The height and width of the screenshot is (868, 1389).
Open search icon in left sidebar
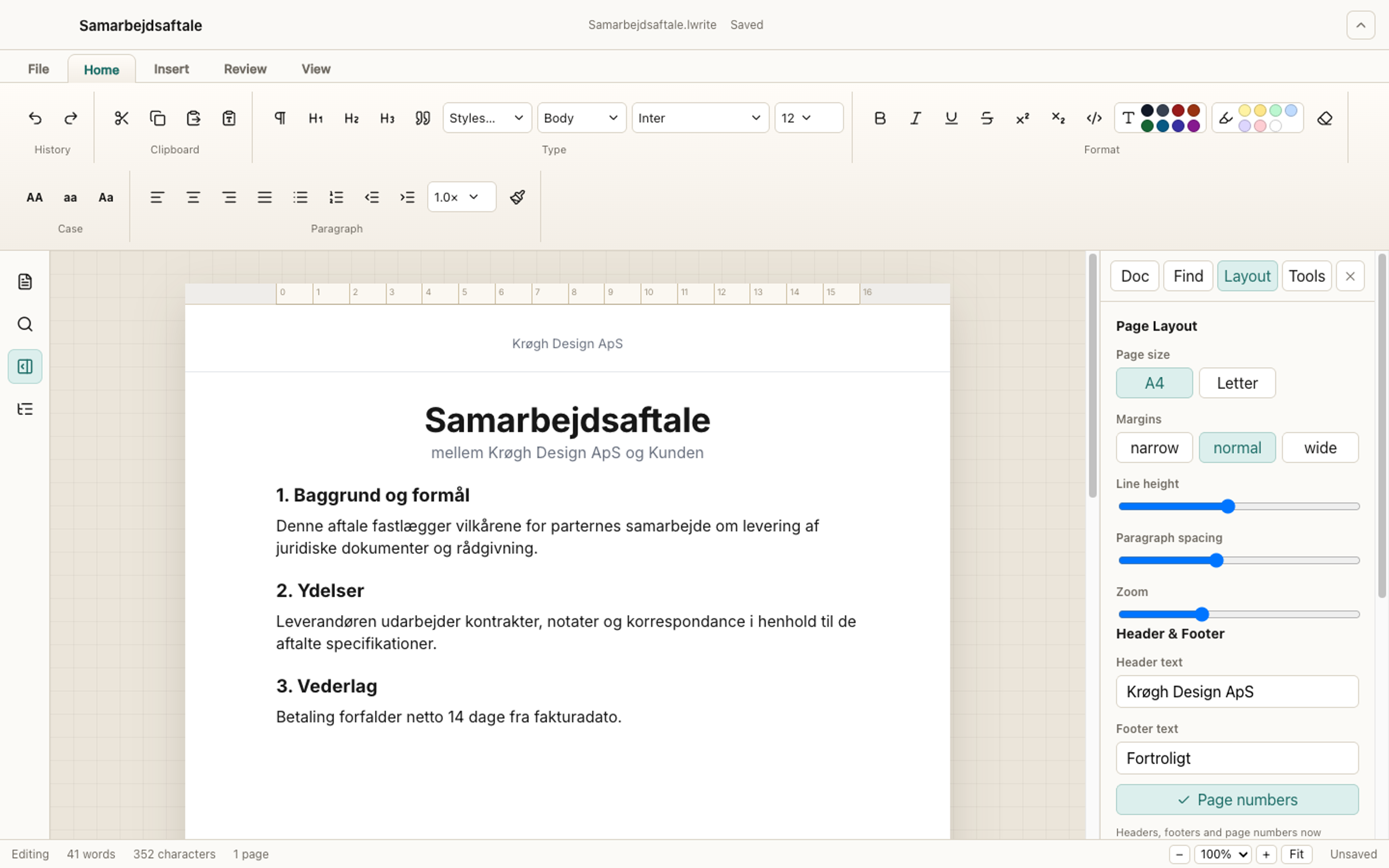25,325
